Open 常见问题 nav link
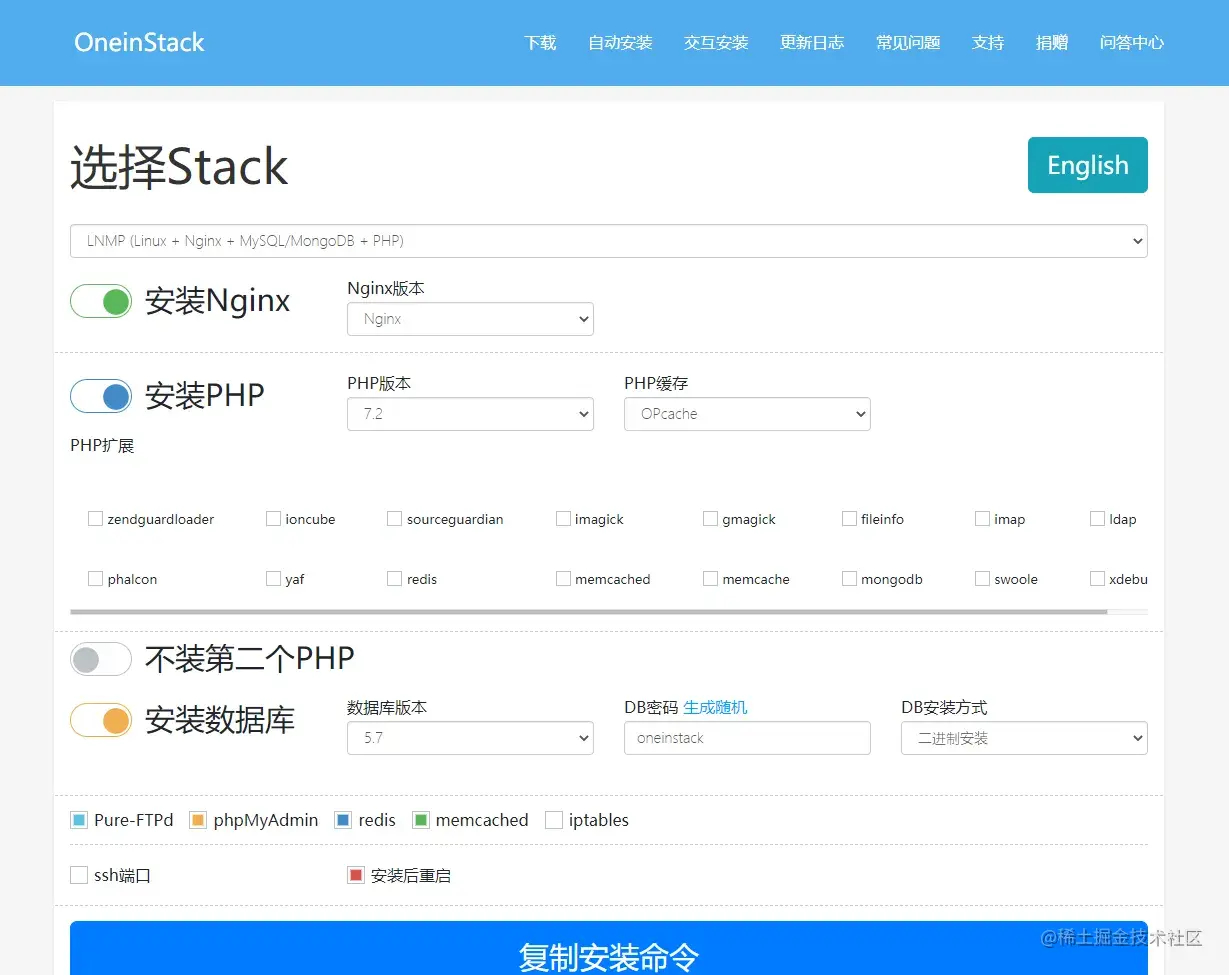Image resolution: width=1229 pixels, height=975 pixels. [908, 43]
